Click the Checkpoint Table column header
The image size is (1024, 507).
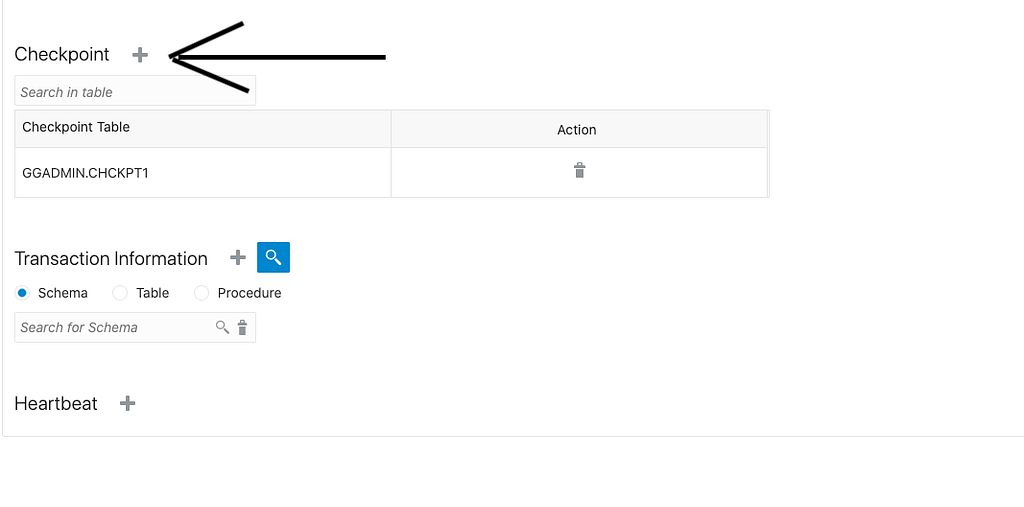[203, 129]
